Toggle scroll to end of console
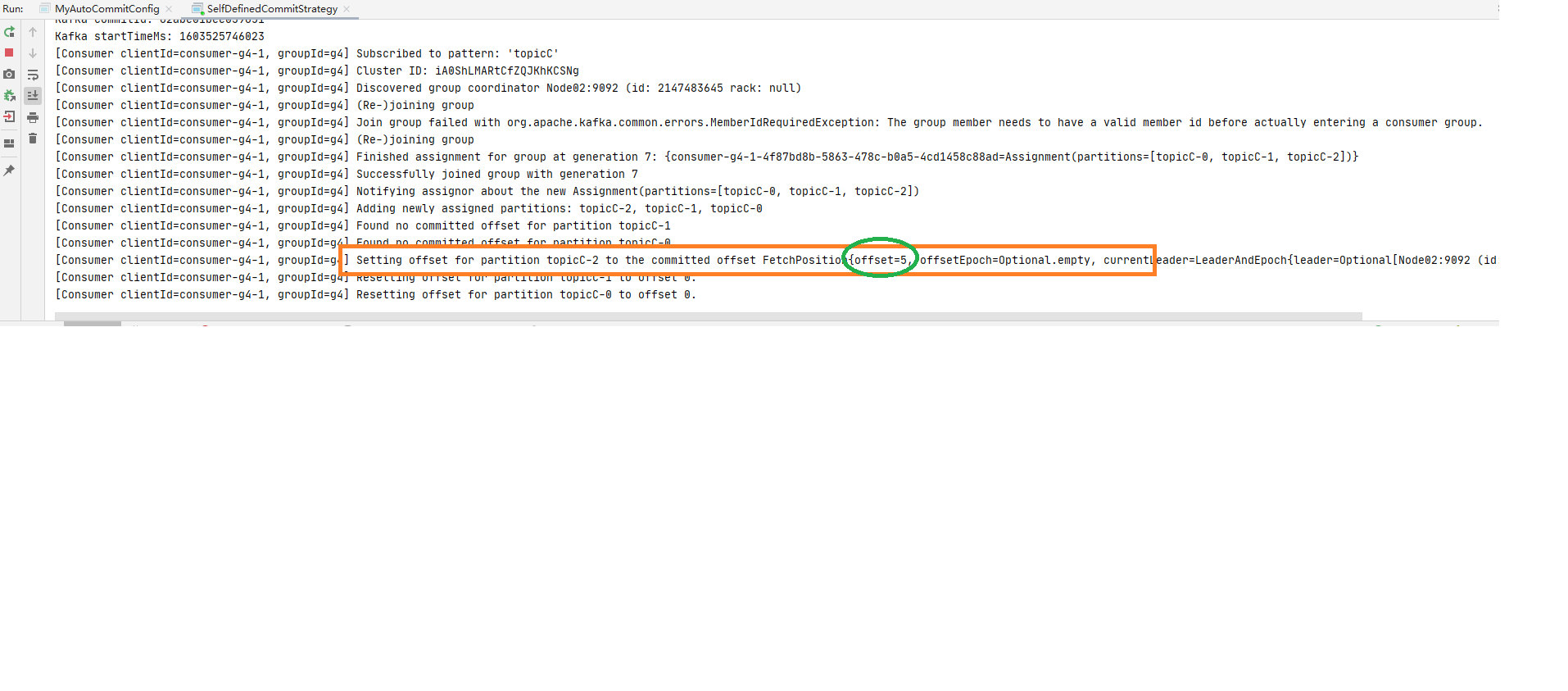This screenshot has height=691, width=1568. tap(33, 96)
